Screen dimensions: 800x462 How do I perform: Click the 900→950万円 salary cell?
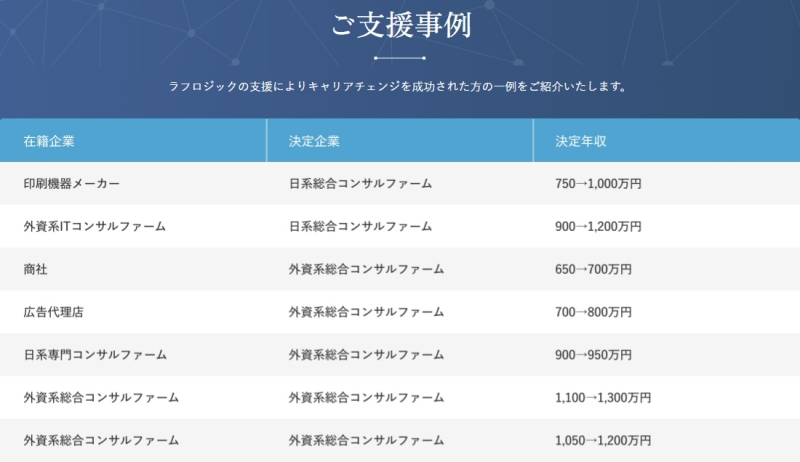point(592,355)
